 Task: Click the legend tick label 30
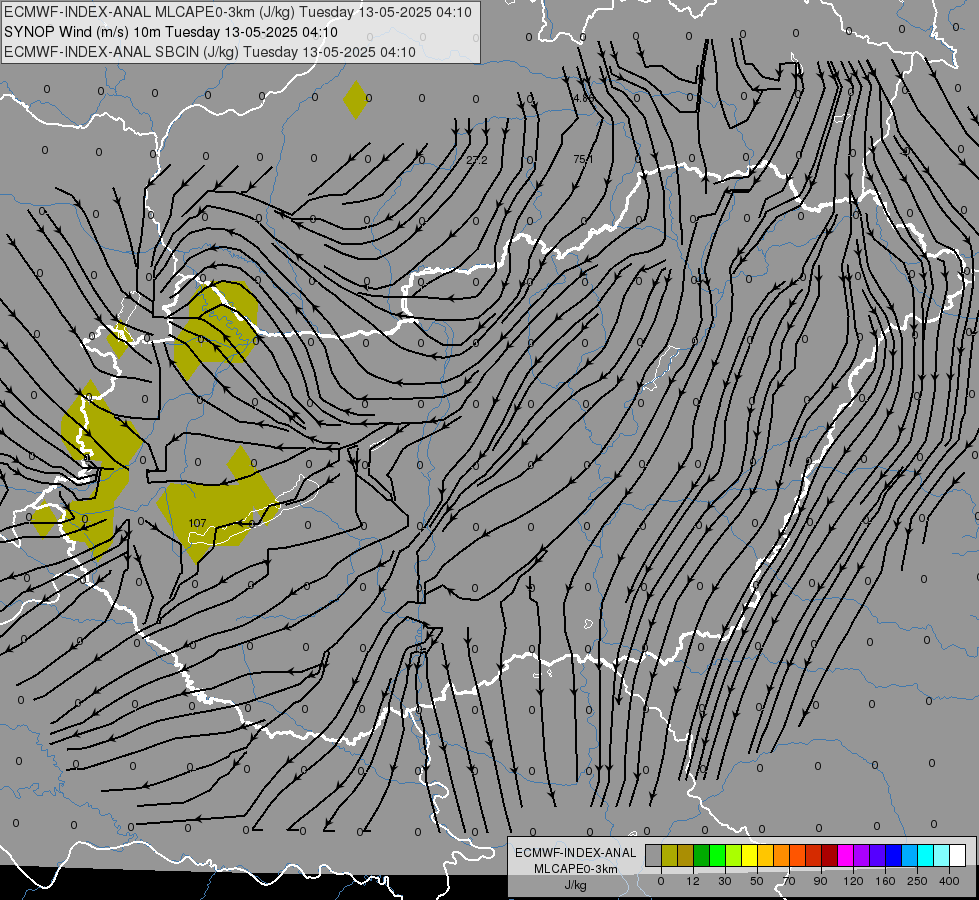click(725, 881)
